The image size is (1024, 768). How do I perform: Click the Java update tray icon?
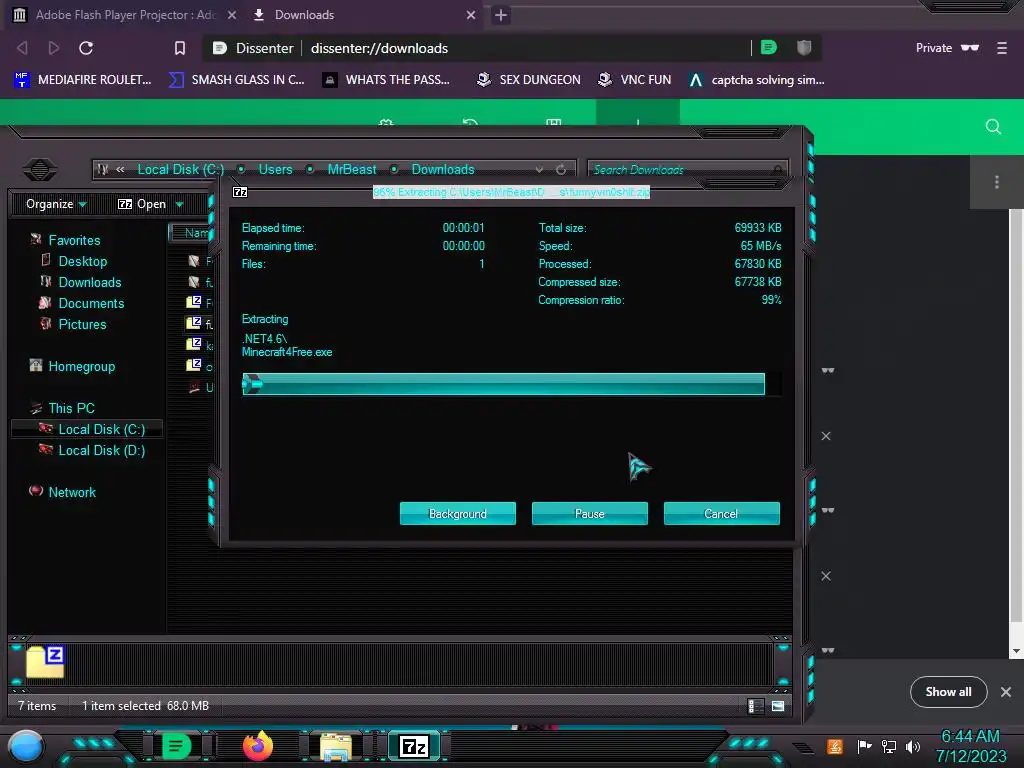click(835, 746)
